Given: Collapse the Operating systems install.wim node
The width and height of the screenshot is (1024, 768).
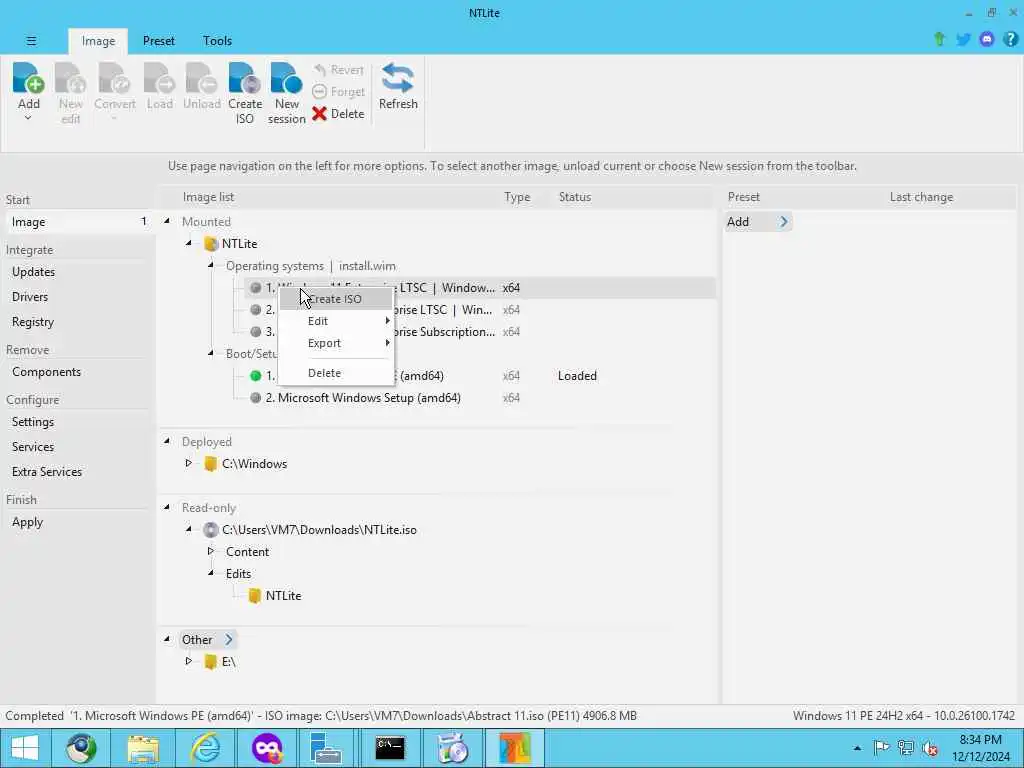Looking at the screenshot, I should 211,265.
